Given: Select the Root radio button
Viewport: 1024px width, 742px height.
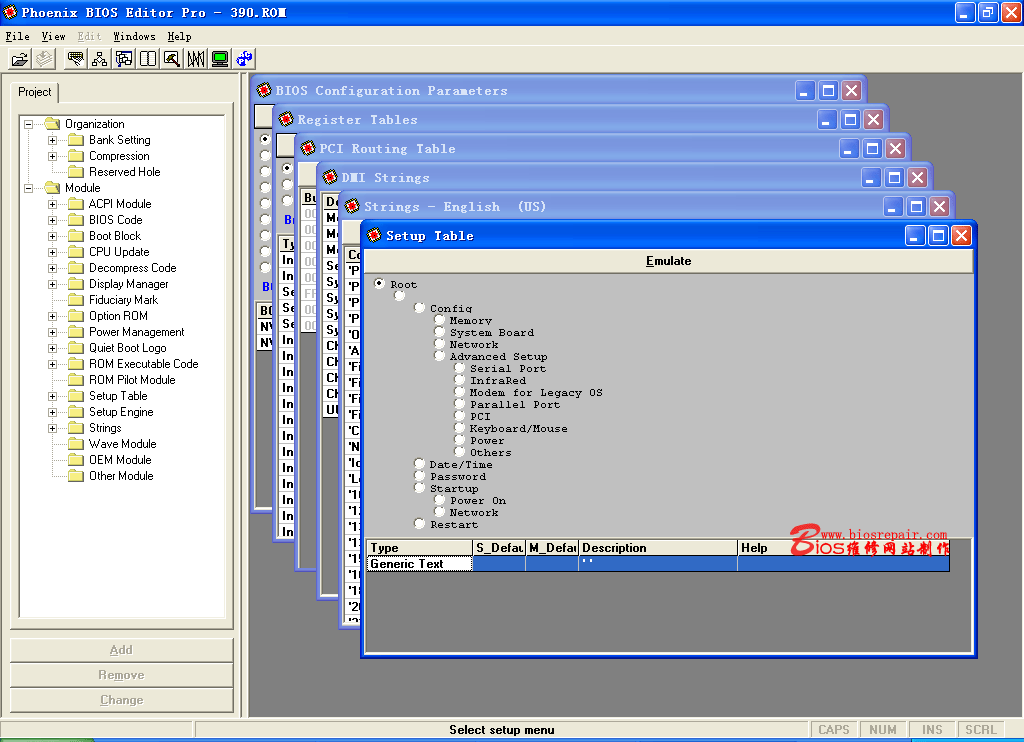Looking at the screenshot, I should point(379,283).
